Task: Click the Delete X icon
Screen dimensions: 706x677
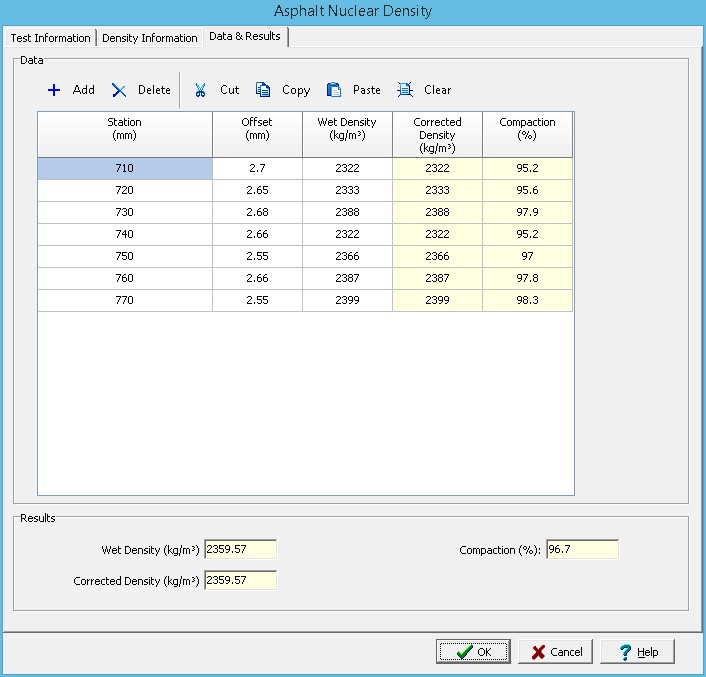Action: pos(119,90)
